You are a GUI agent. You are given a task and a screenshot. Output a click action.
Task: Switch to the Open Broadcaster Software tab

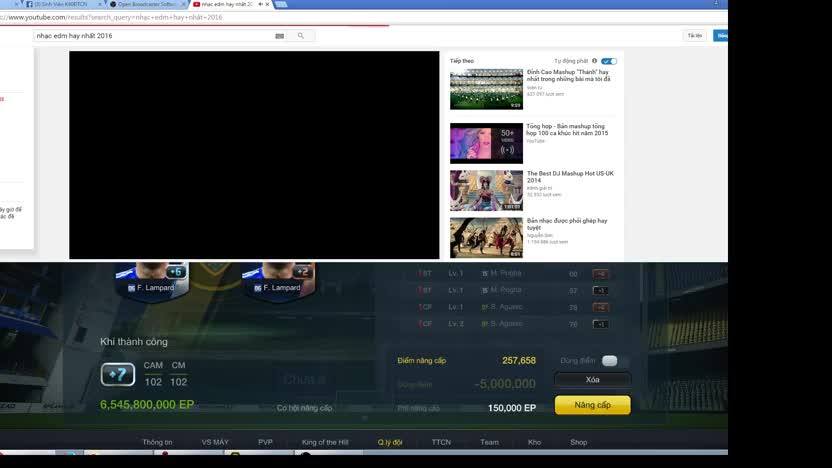[x=147, y=4]
